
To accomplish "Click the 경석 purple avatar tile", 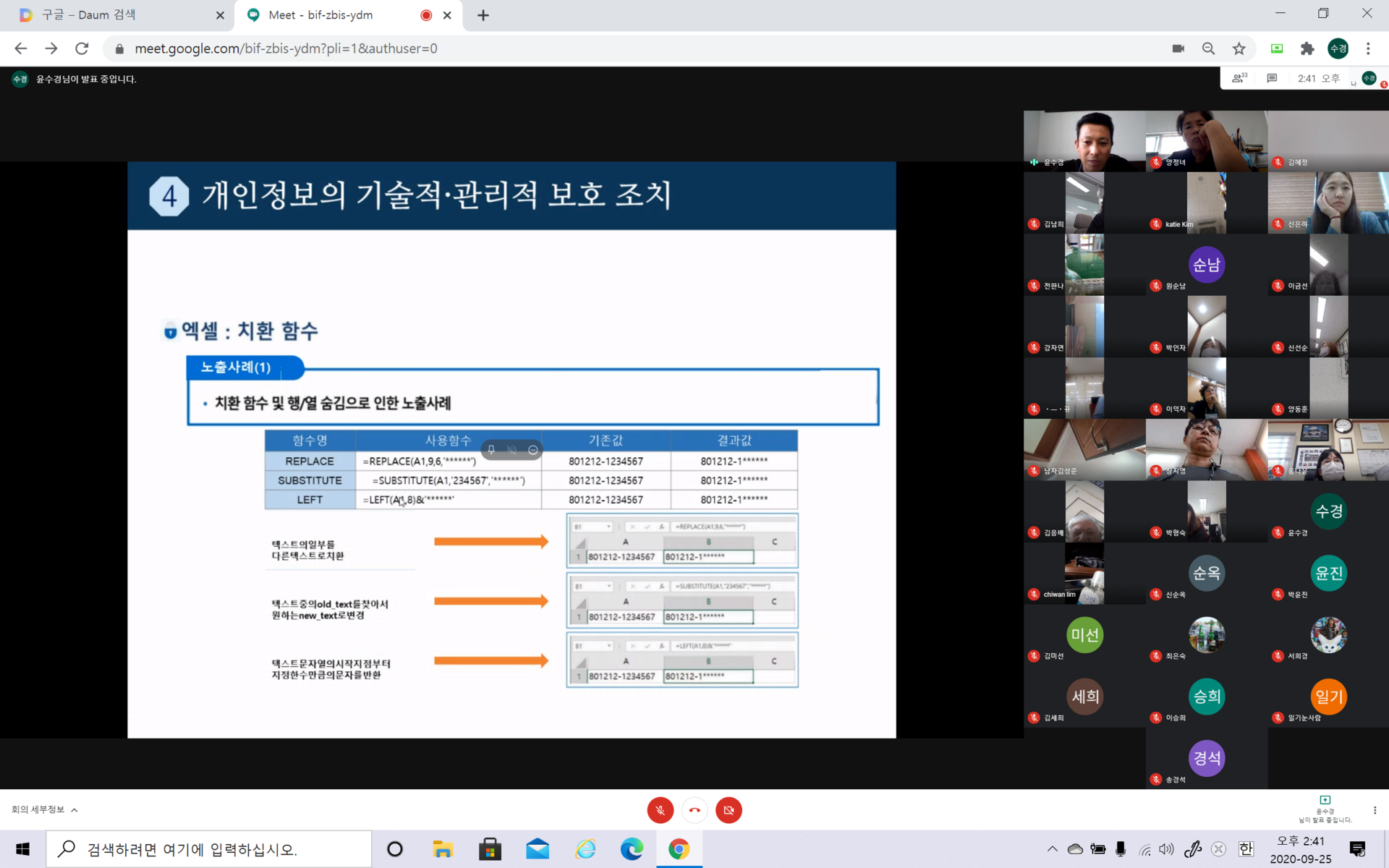I will pyautogui.click(x=1207, y=758).
